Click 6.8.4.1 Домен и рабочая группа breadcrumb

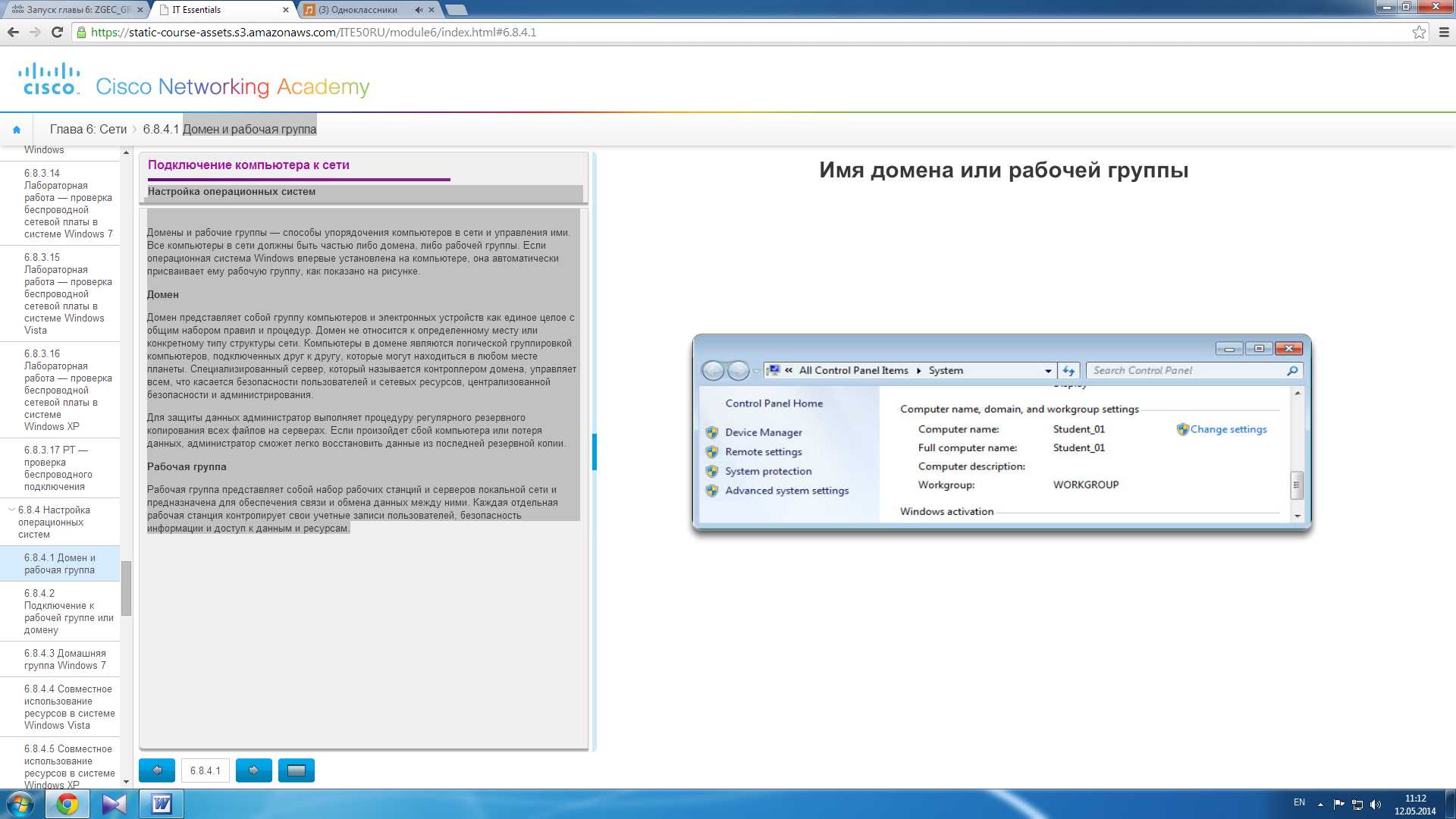tap(230, 129)
